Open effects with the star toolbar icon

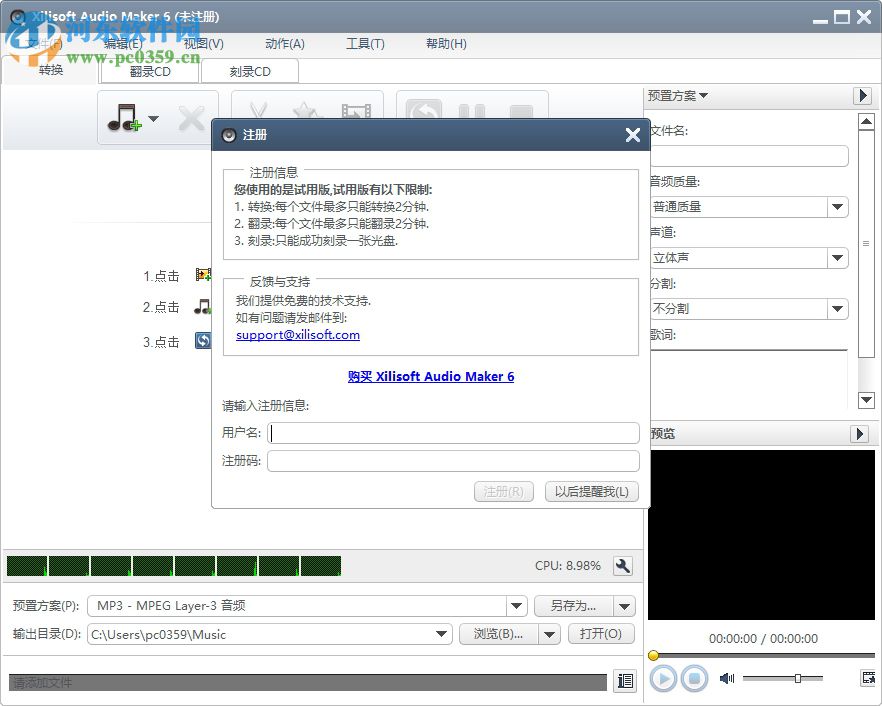click(305, 107)
